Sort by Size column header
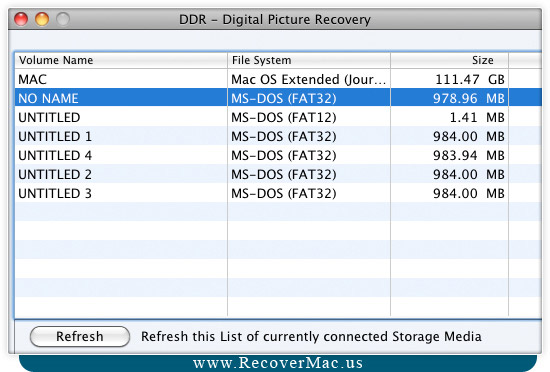Viewport: 550px width, 372px height. 449,60
